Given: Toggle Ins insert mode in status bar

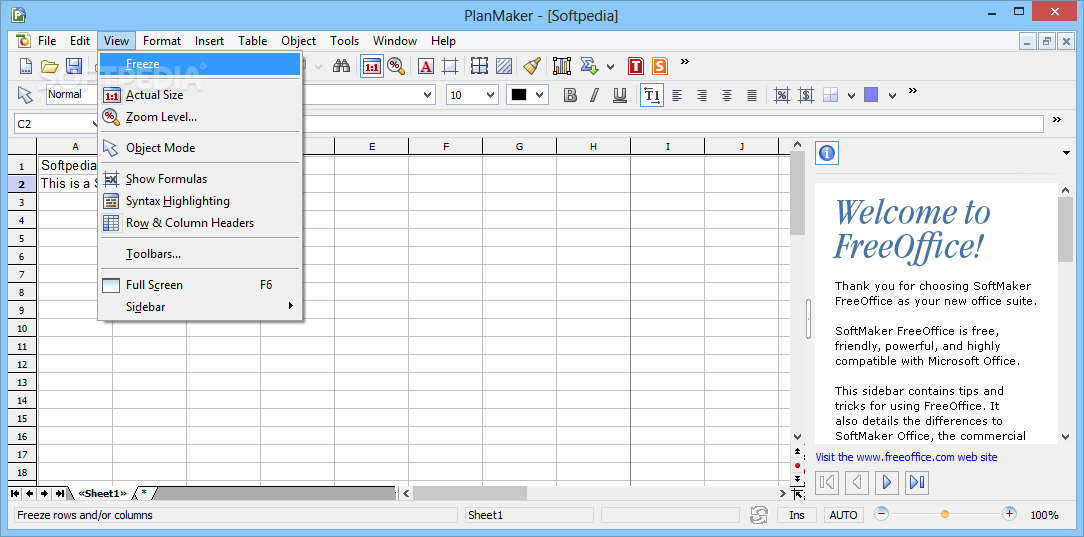Looking at the screenshot, I should tap(796, 515).
